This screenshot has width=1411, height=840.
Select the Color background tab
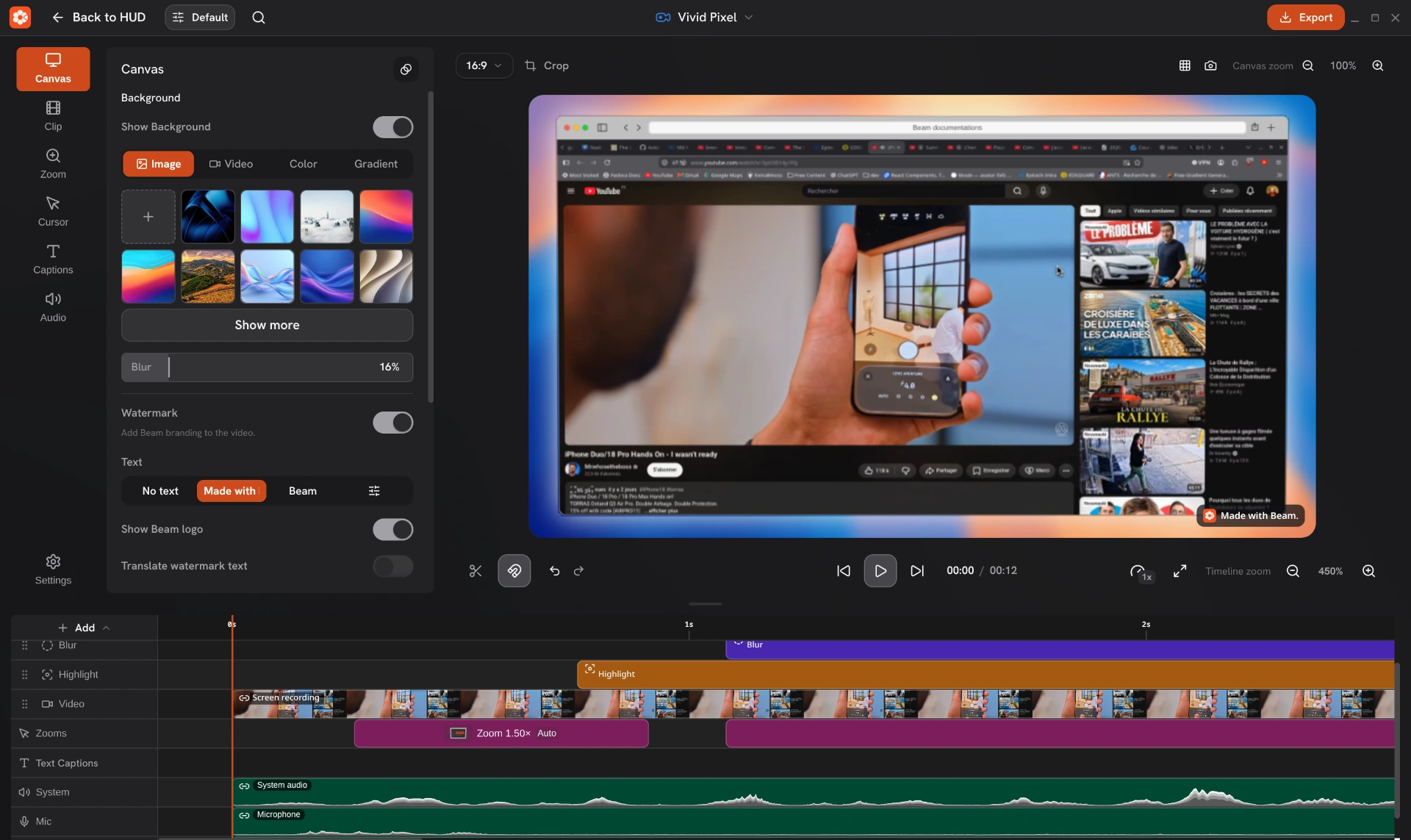click(x=304, y=164)
